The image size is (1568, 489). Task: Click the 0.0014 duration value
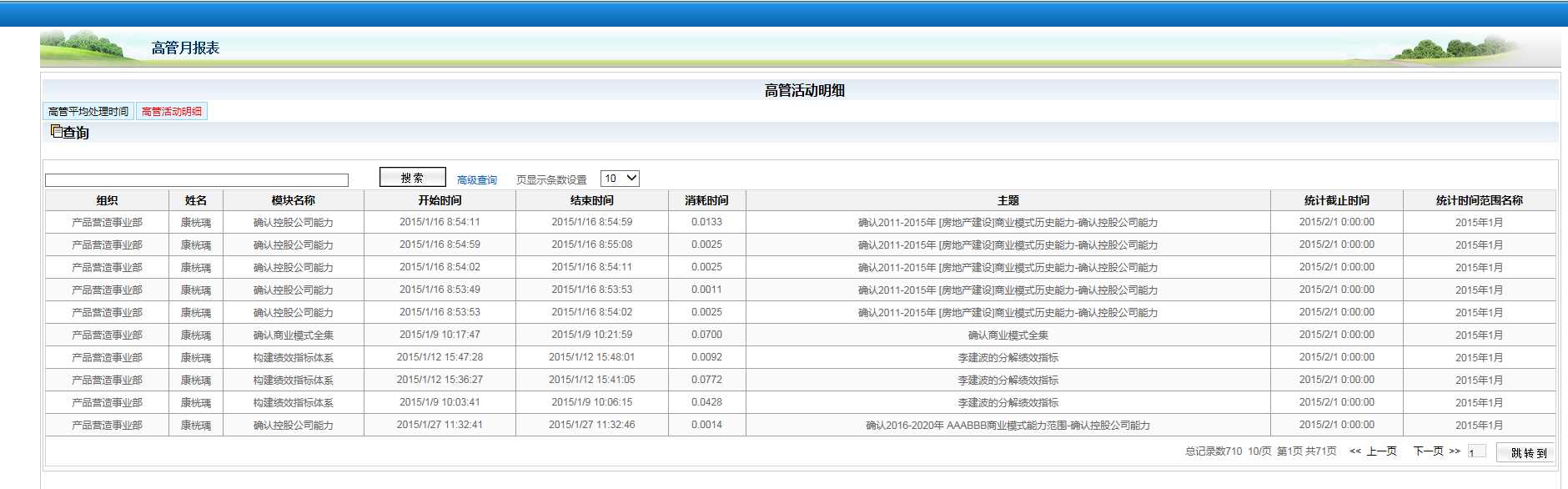[706, 425]
